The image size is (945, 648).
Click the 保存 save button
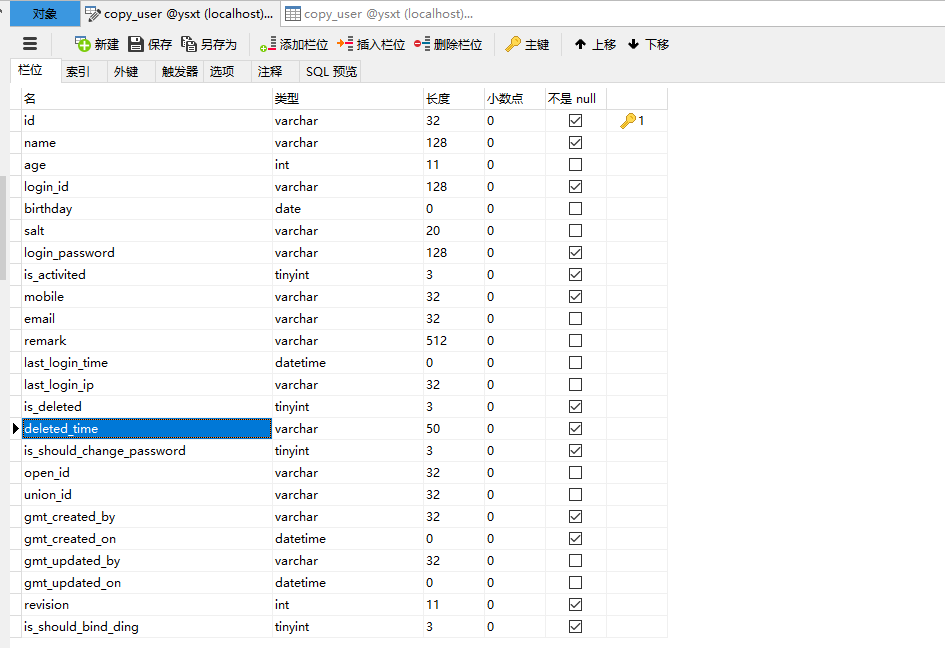(151, 44)
